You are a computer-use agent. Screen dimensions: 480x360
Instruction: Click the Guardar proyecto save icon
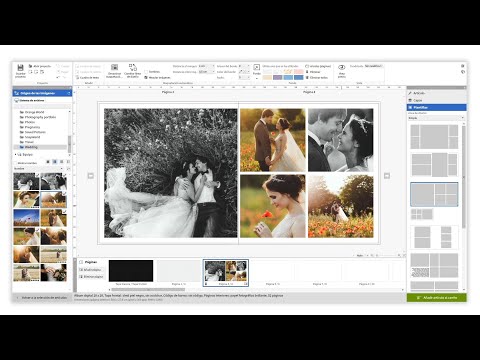pos(20,67)
